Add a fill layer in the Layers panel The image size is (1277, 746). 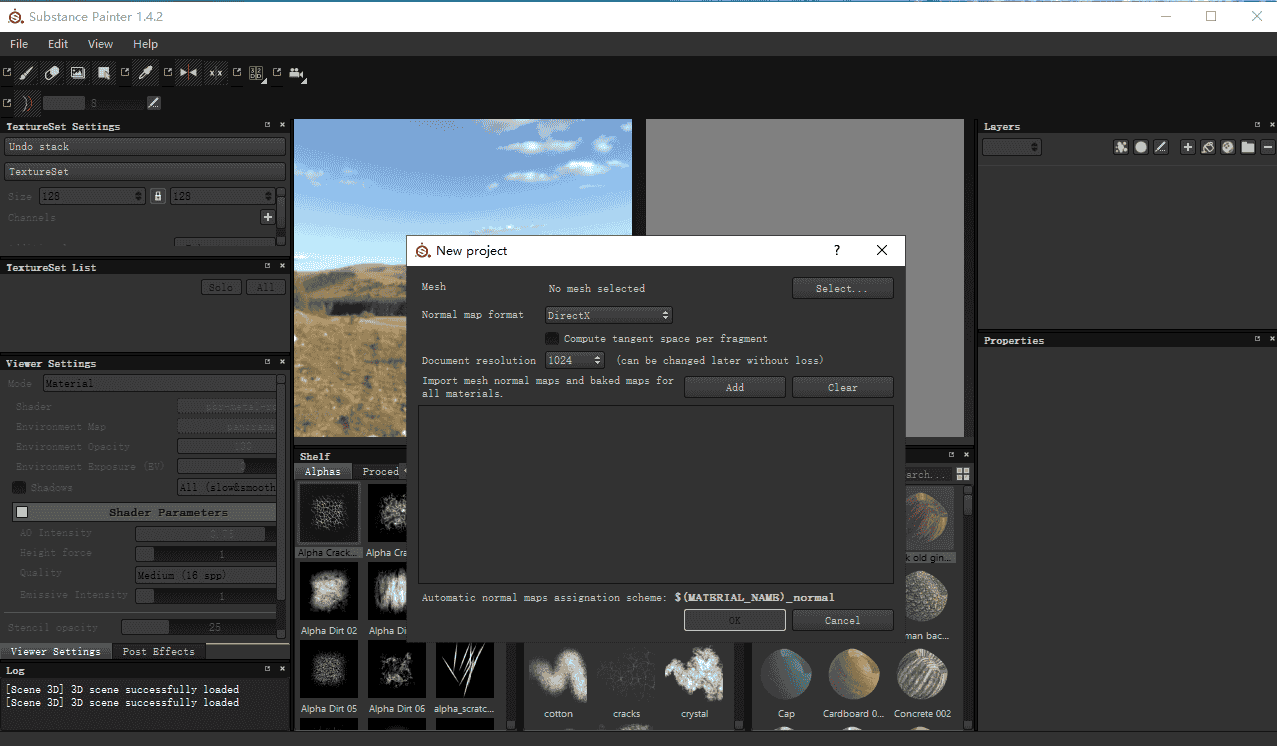[1208, 146]
